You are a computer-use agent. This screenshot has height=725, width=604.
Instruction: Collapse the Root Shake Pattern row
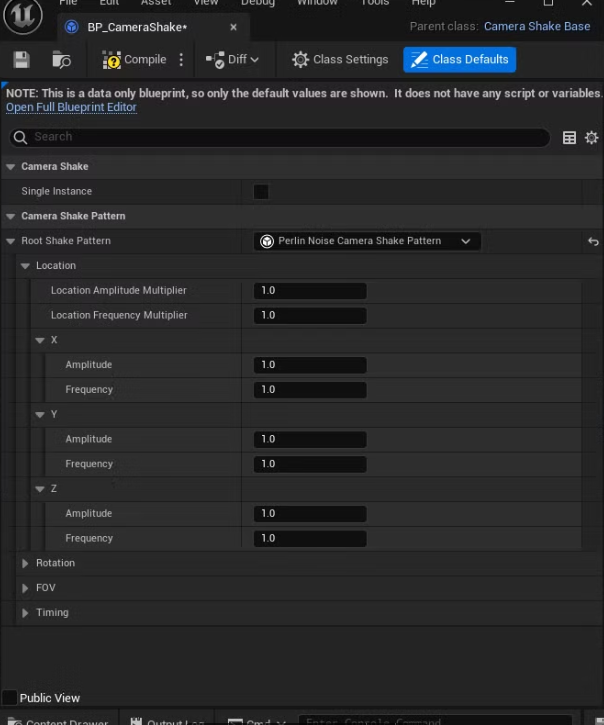click(11, 241)
